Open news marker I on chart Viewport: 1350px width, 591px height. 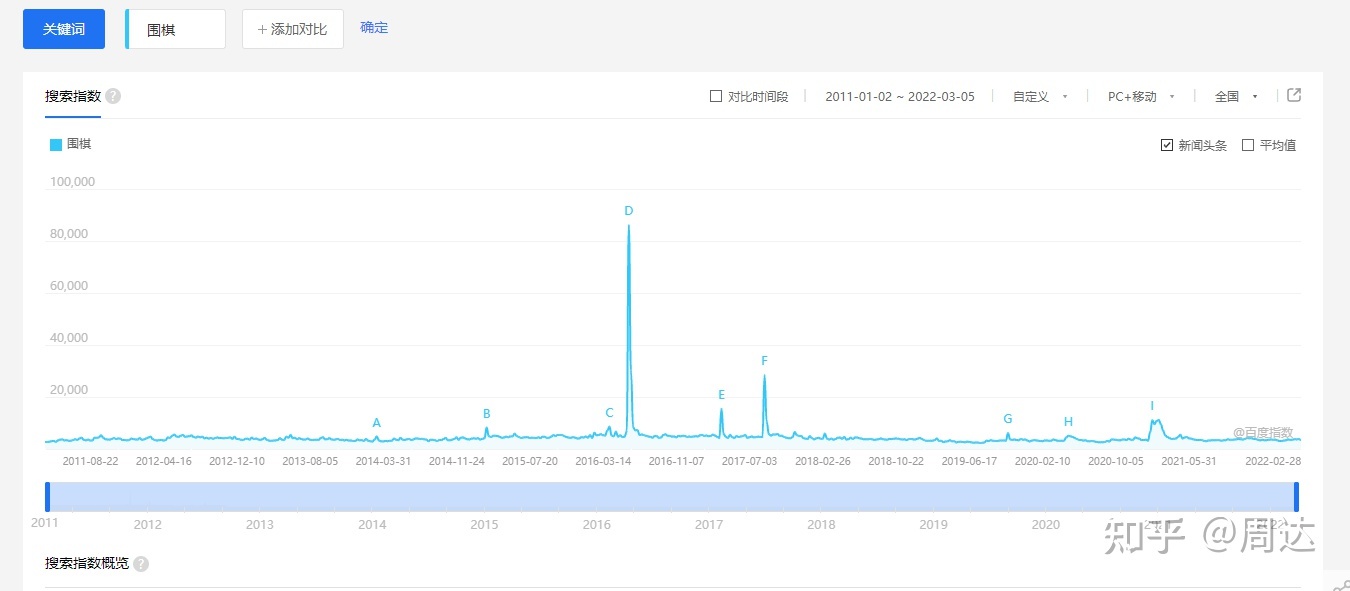pyautogui.click(x=1152, y=406)
